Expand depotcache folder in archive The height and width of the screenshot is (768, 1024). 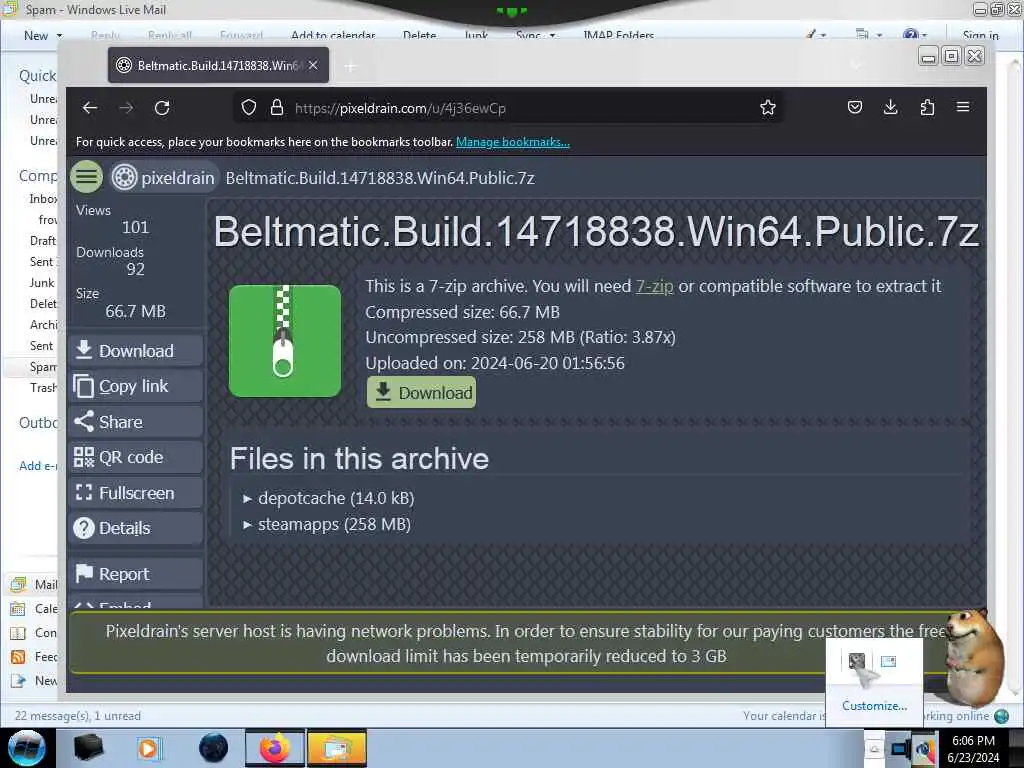(x=329, y=498)
